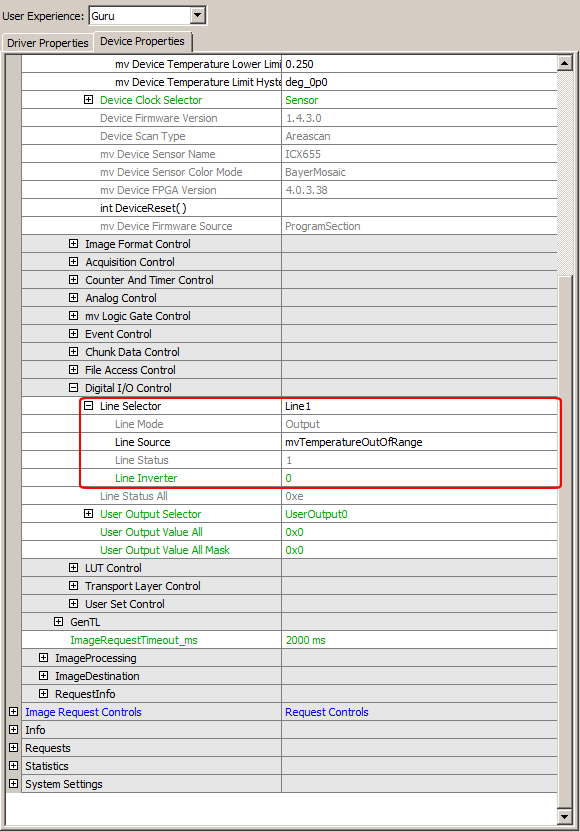Expand the System Settings section

click(14, 784)
